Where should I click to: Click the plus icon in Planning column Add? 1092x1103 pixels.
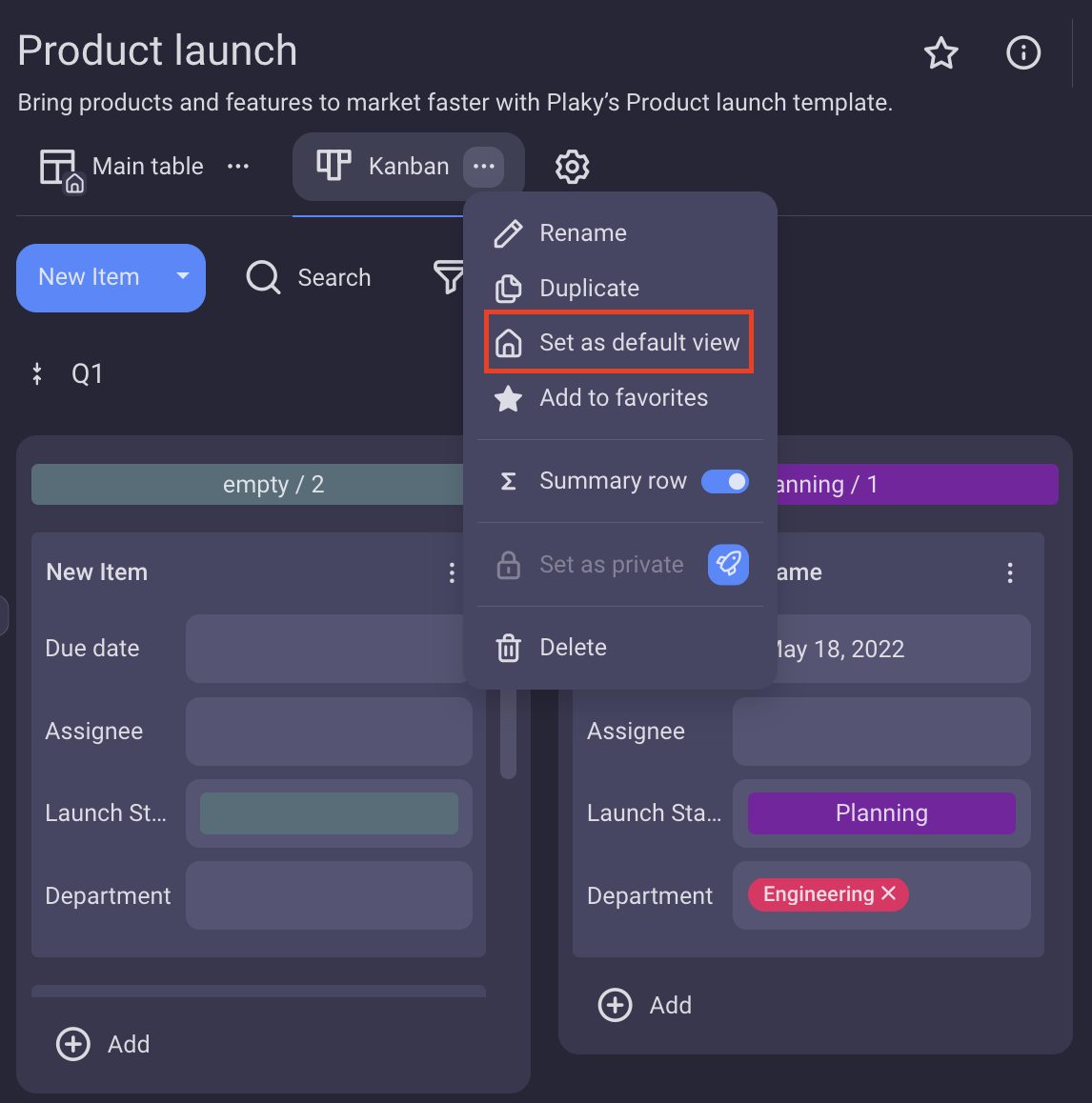pos(615,1005)
